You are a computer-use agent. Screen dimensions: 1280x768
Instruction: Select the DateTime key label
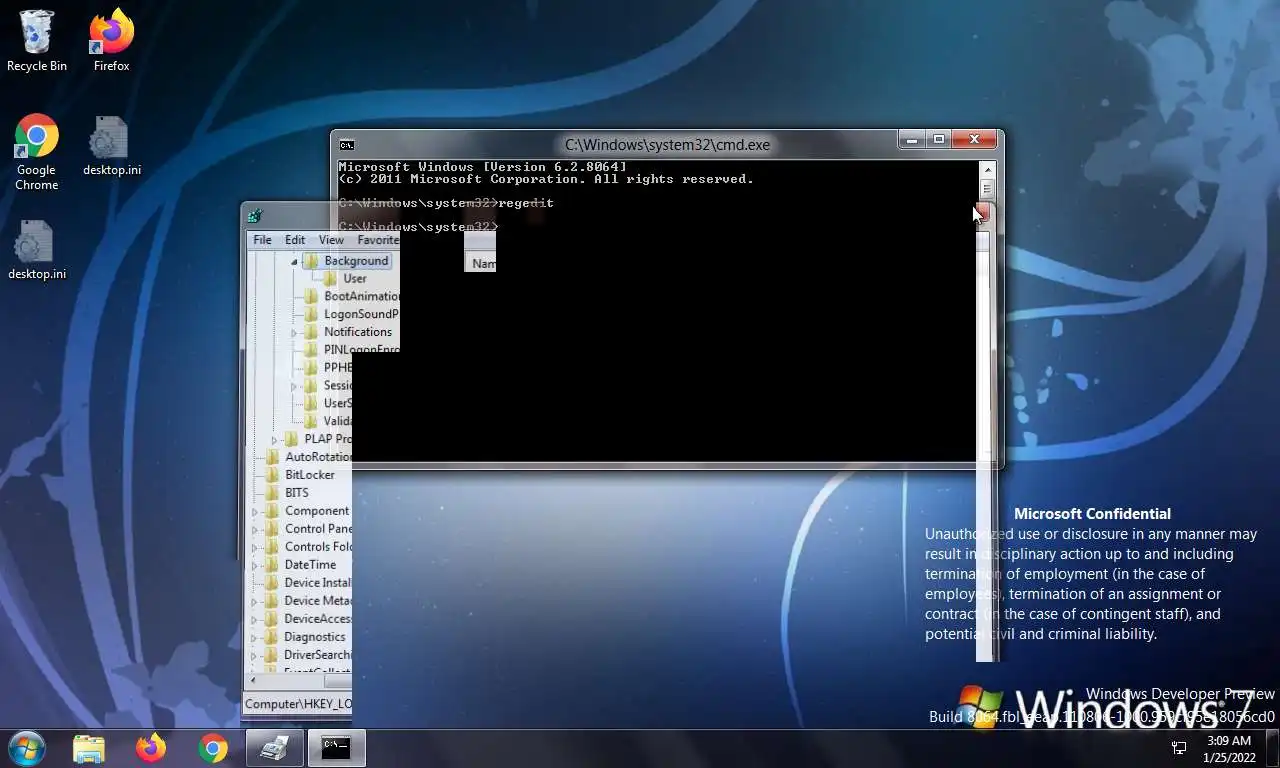[x=310, y=565]
